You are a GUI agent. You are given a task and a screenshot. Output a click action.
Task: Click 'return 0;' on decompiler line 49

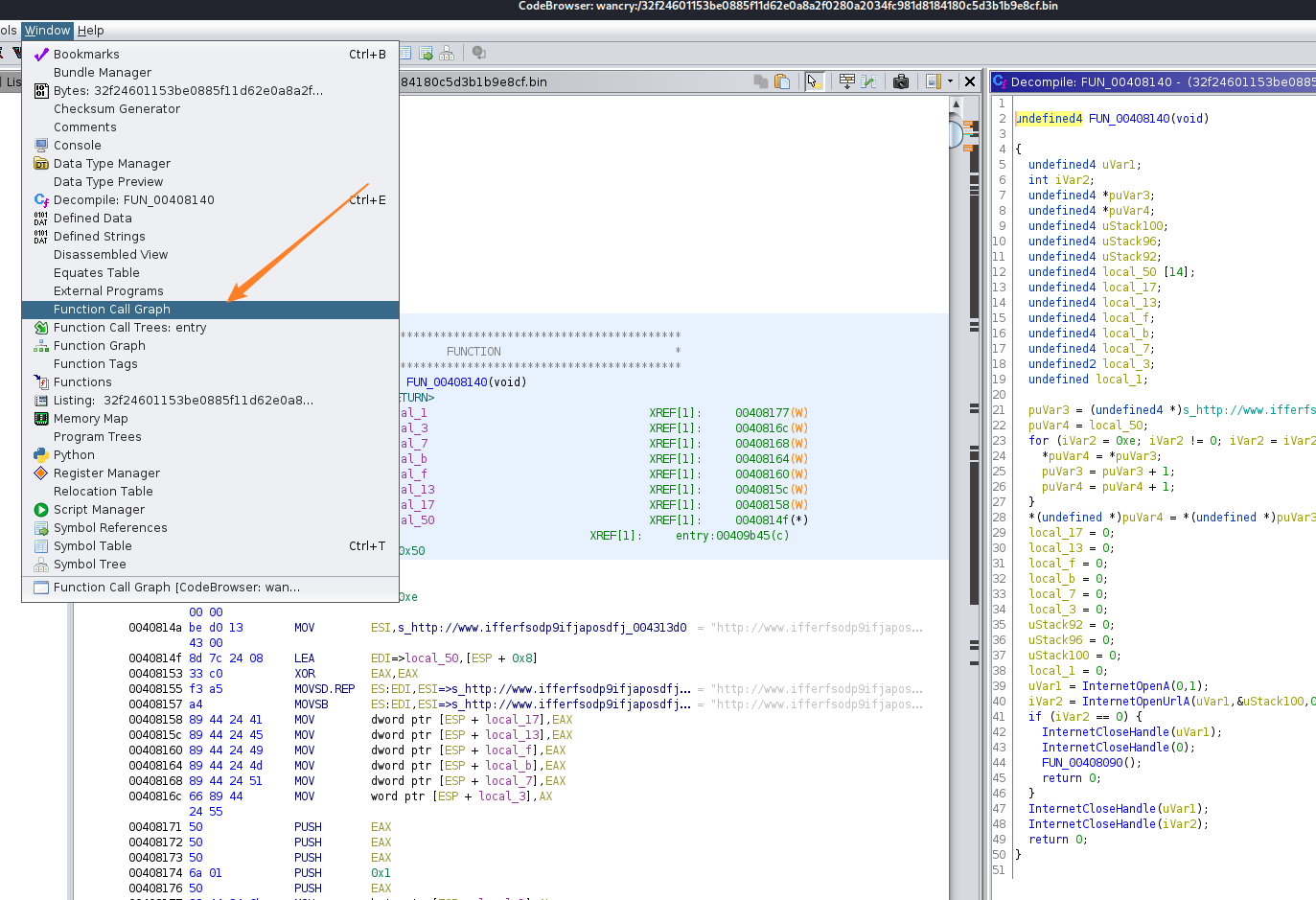[x=1058, y=840]
